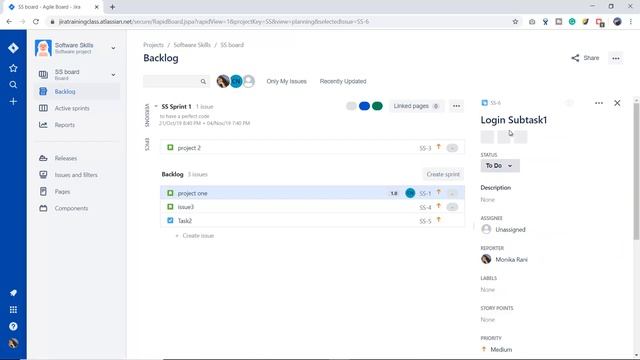Open the Backlog page more options menu

tap(616, 58)
